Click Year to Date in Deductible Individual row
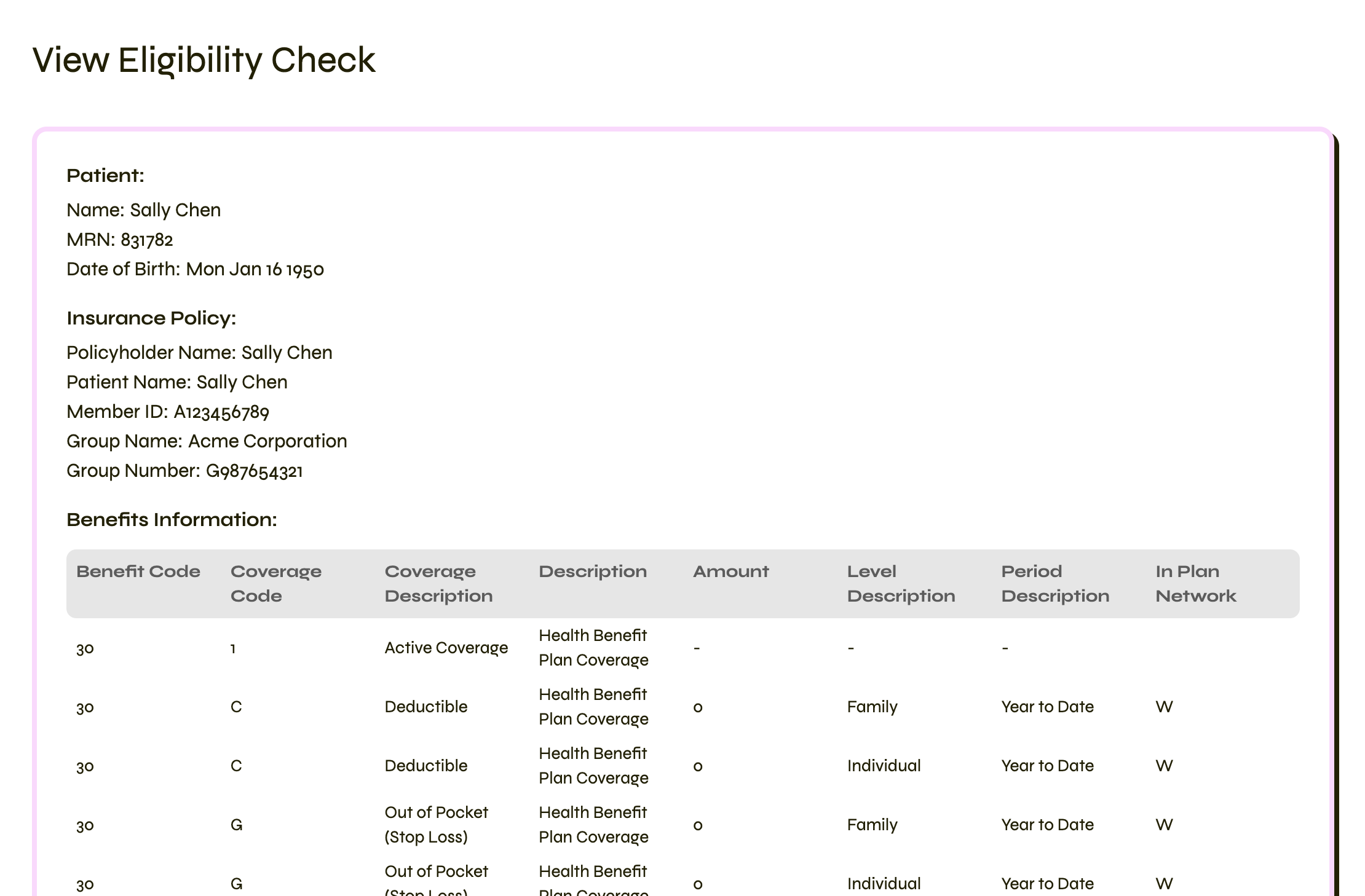Screen dimensions: 1365x896 pos(1048,766)
